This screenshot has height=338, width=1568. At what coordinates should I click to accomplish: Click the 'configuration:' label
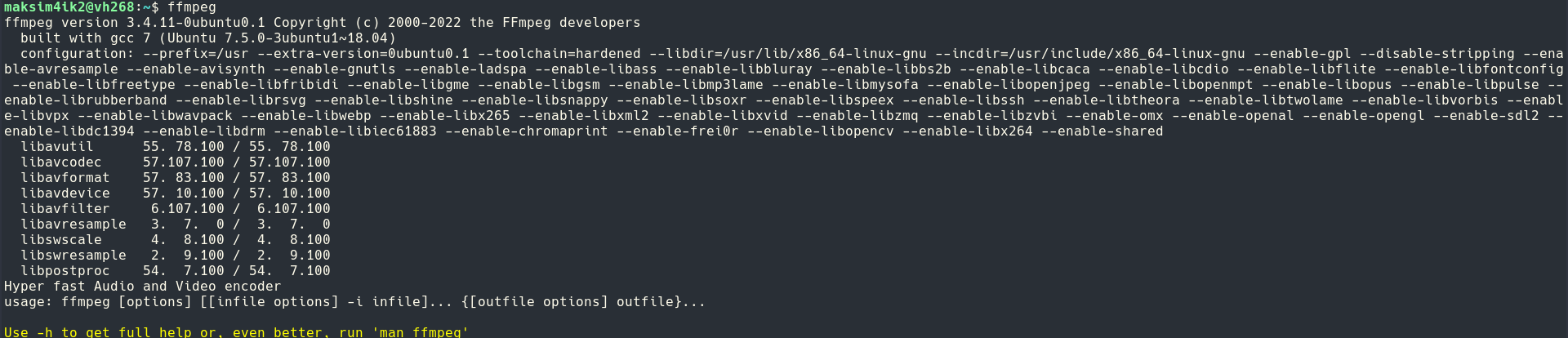tap(78, 54)
